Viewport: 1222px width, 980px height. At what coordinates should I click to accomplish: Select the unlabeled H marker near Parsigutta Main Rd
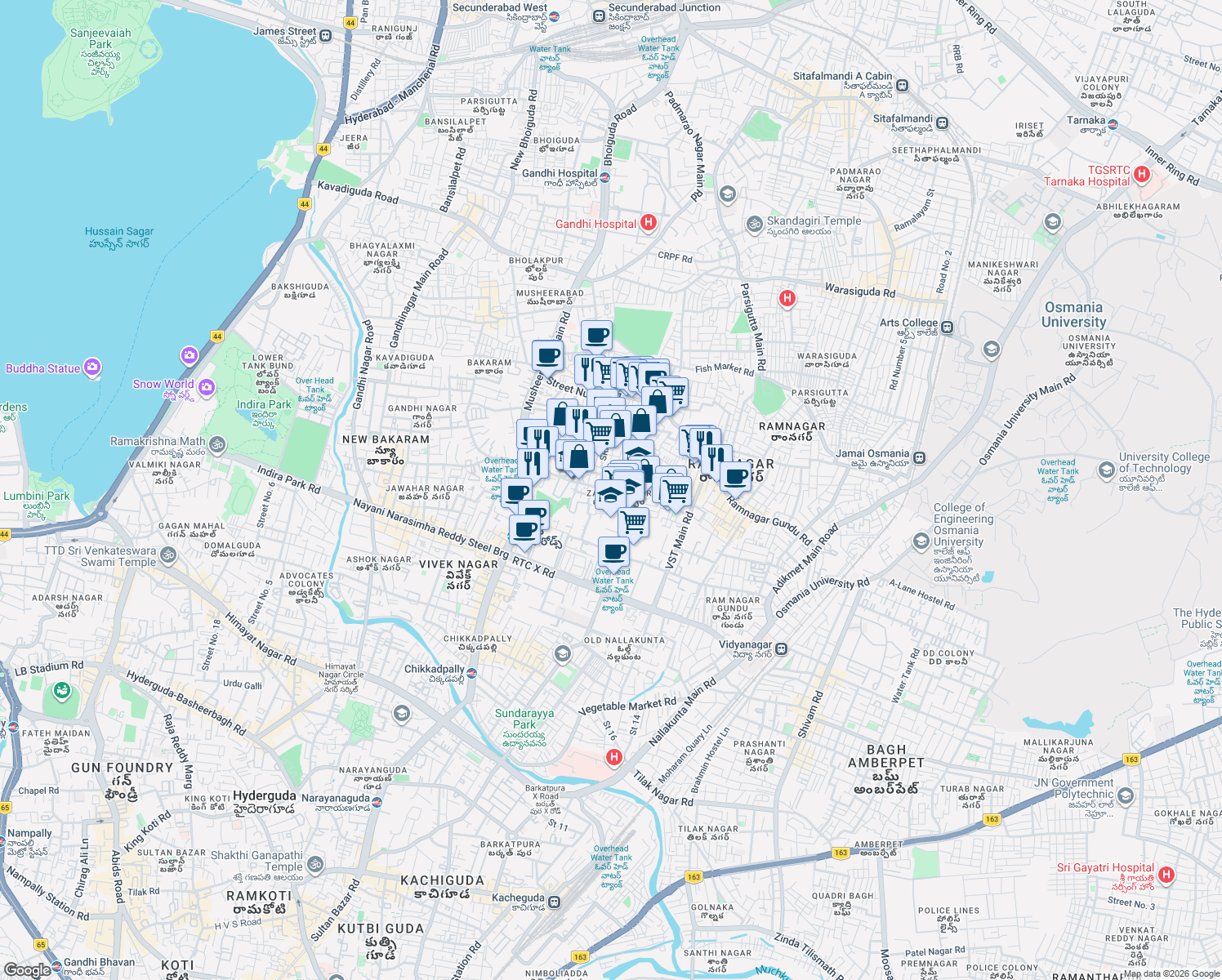coord(787,298)
